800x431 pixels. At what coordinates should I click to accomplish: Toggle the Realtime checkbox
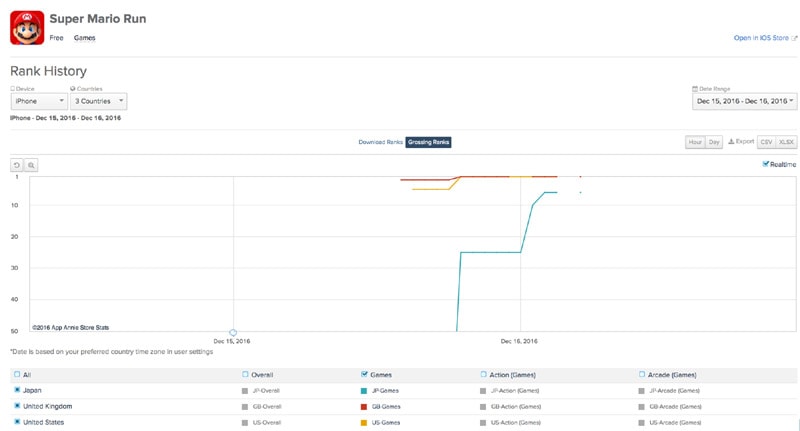pyautogui.click(x=766, y=164)
